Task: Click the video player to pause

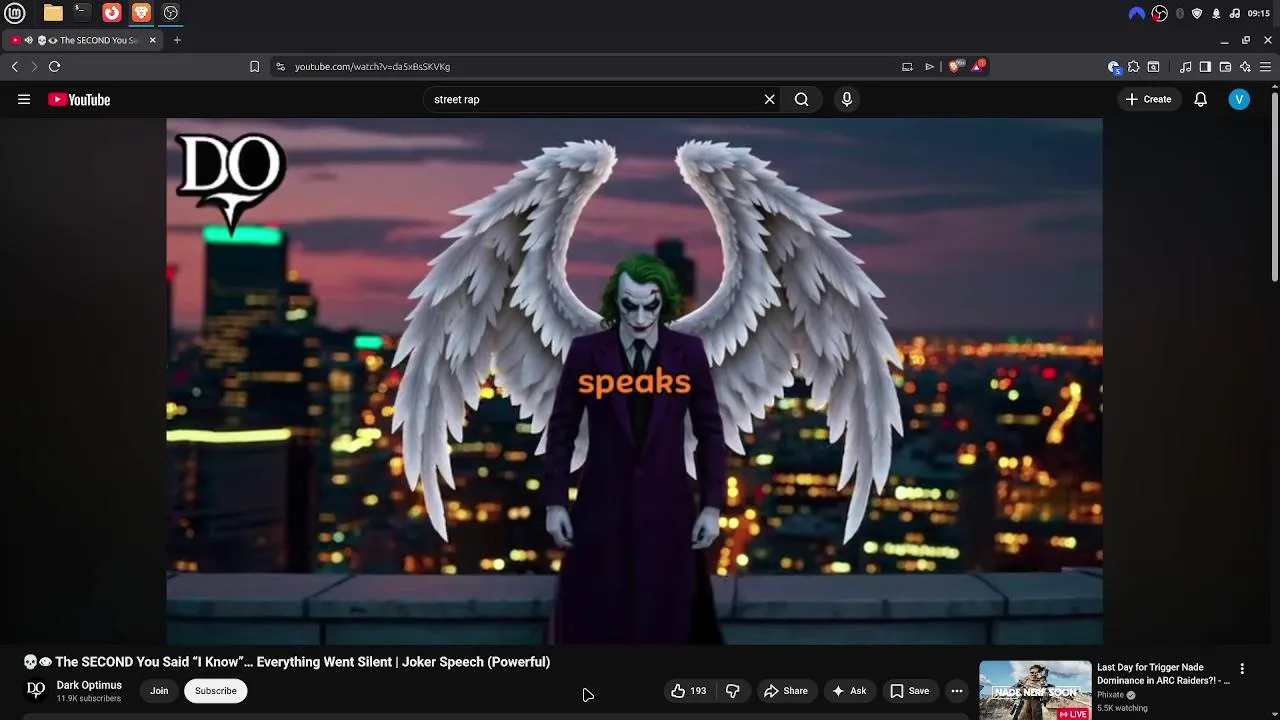Action: click(634, 381)
